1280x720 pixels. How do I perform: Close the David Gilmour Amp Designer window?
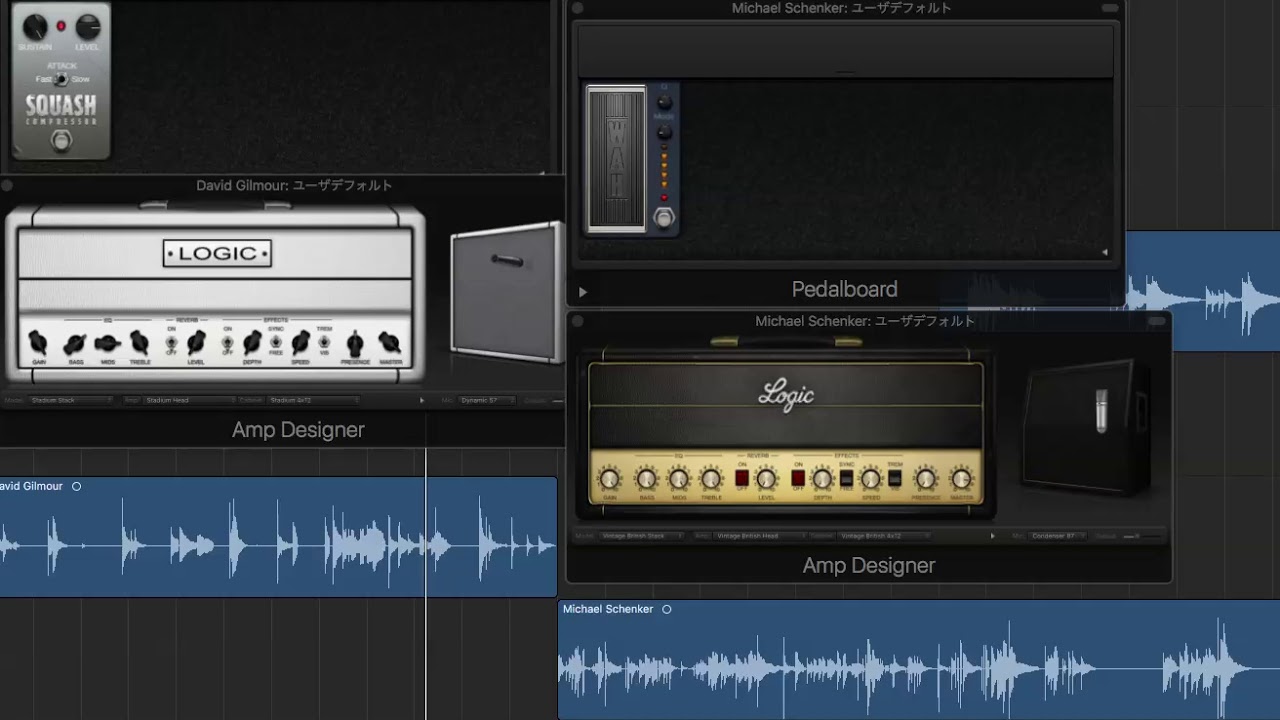pyautogui.click(x=7, y=185)
